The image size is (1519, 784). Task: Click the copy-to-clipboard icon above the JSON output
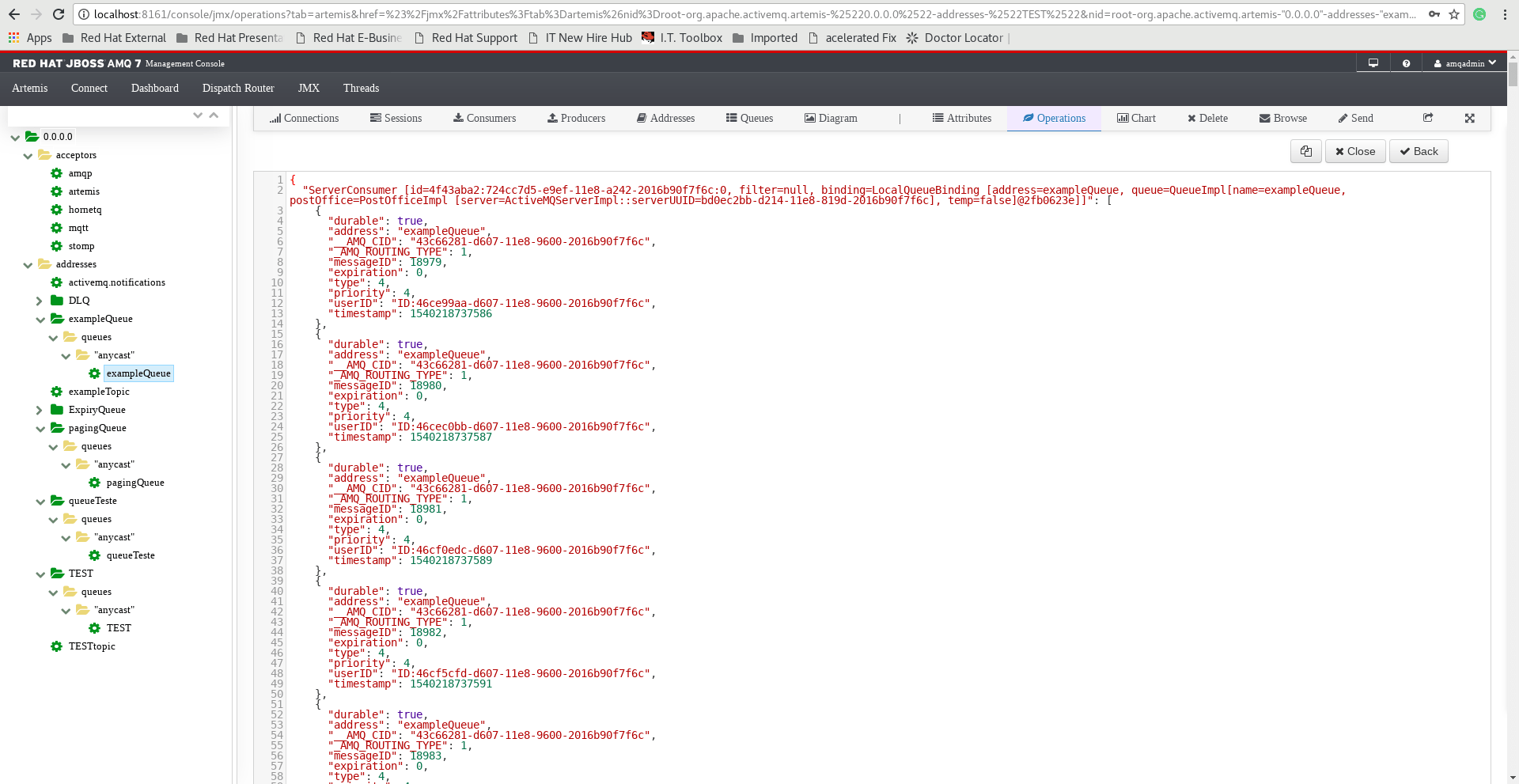point(1305,151)
